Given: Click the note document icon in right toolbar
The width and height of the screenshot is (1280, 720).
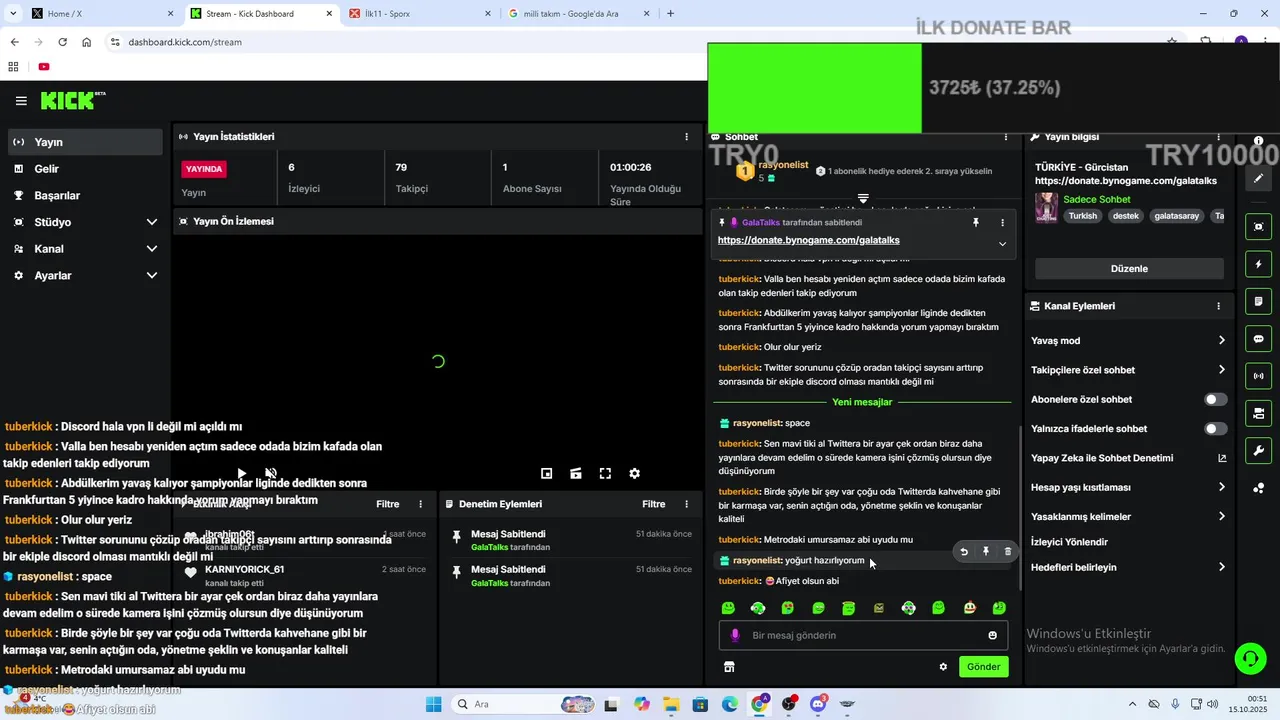Looking at the screenshot, I should 1259,302.
